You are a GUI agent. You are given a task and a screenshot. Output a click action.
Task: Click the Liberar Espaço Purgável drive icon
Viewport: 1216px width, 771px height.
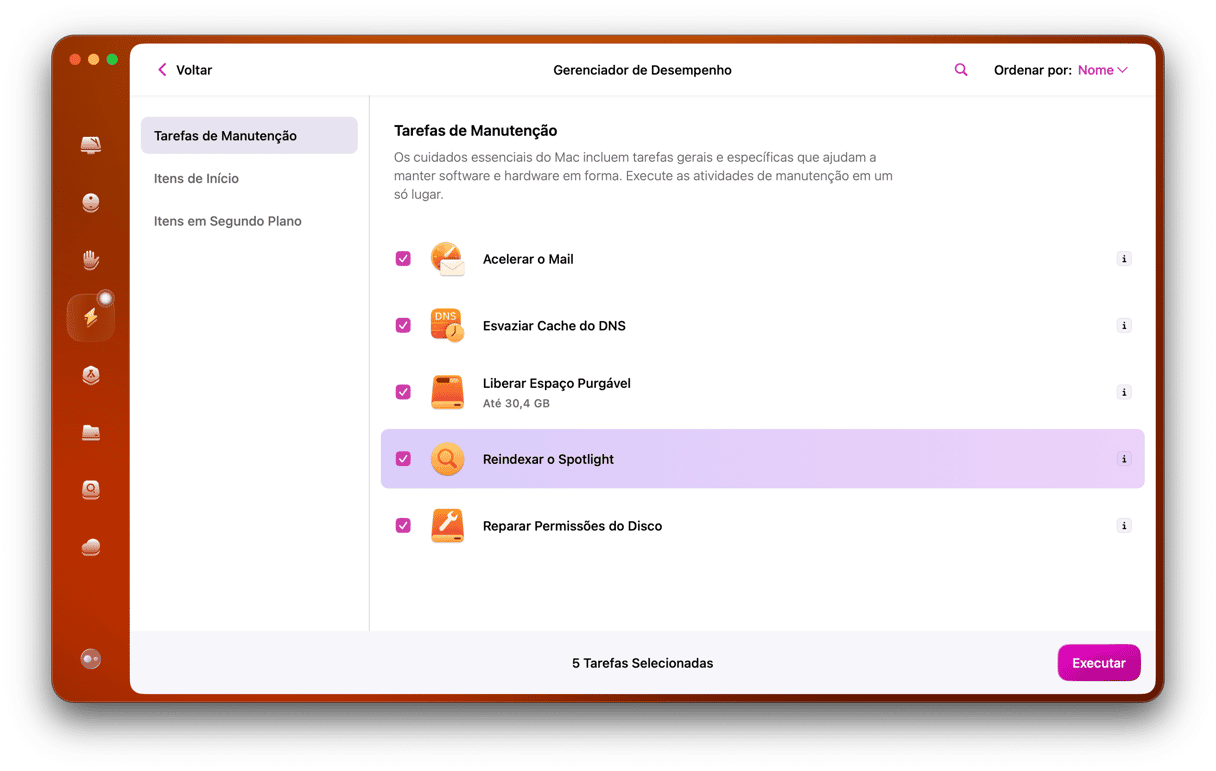click(447, 392)
